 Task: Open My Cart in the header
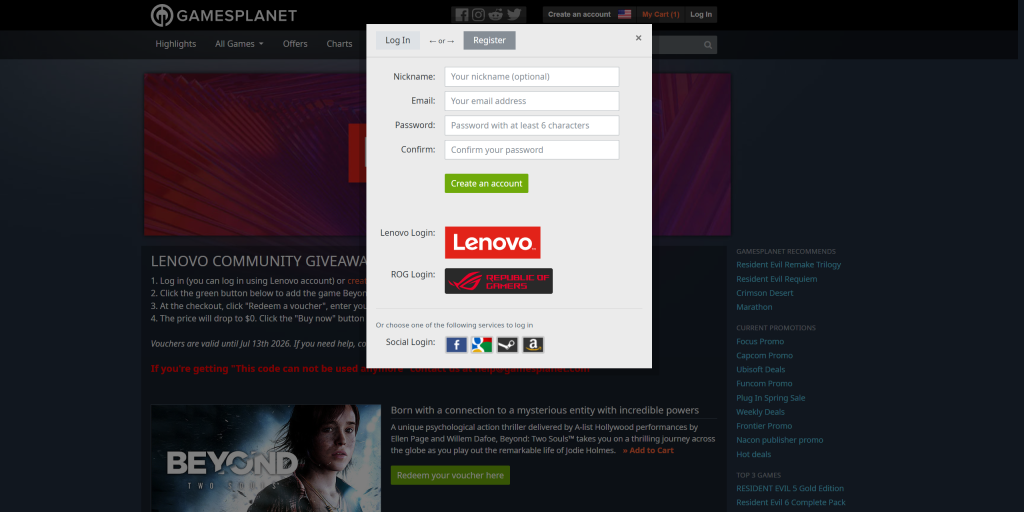pos(660,15)
